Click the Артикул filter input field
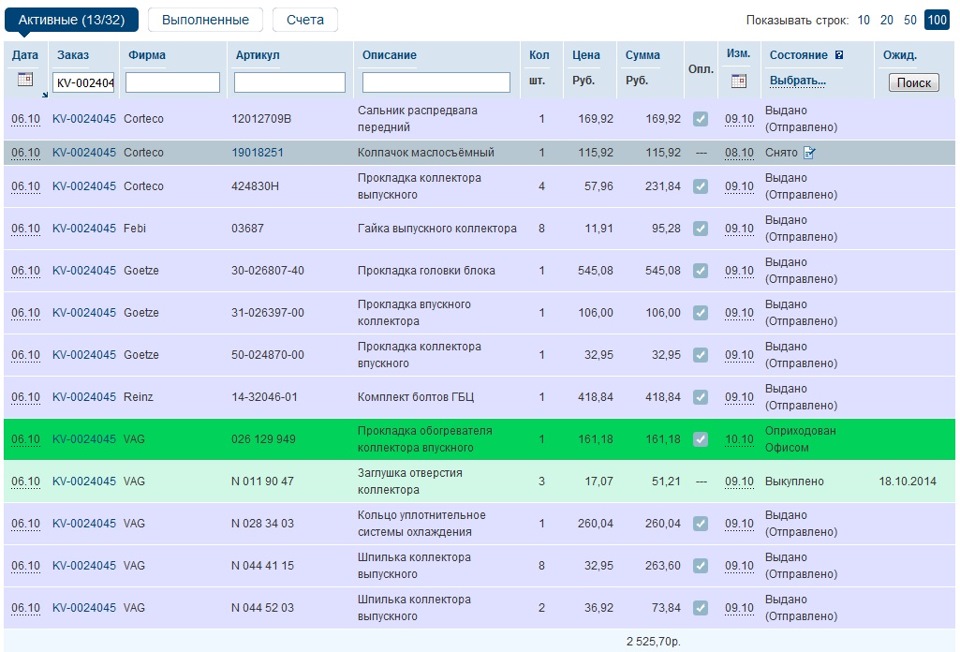Image resolution: width=960 pixels, height=652 pixels. (289, 83)
